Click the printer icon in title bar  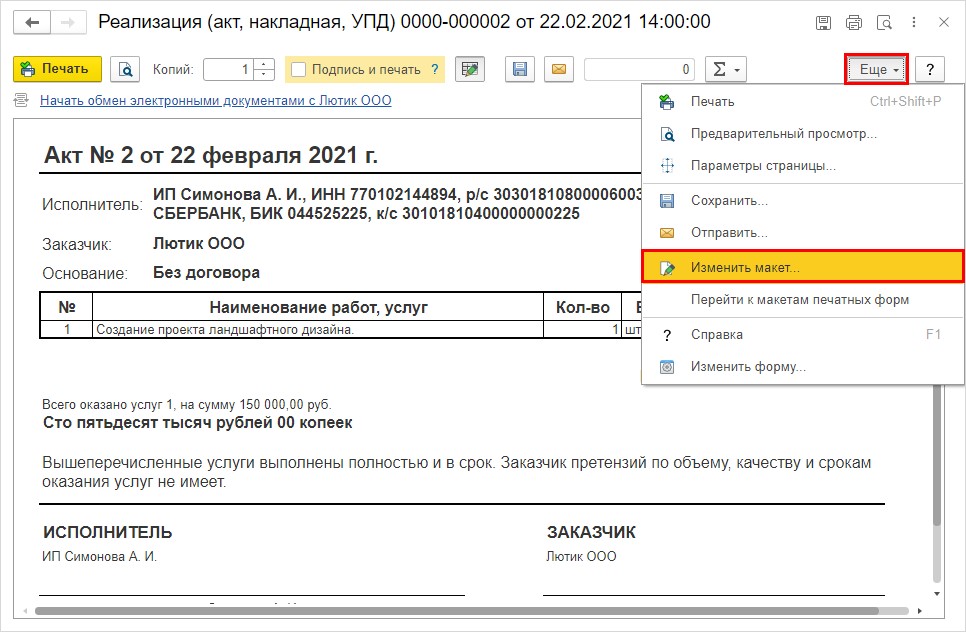click(854, 23)
